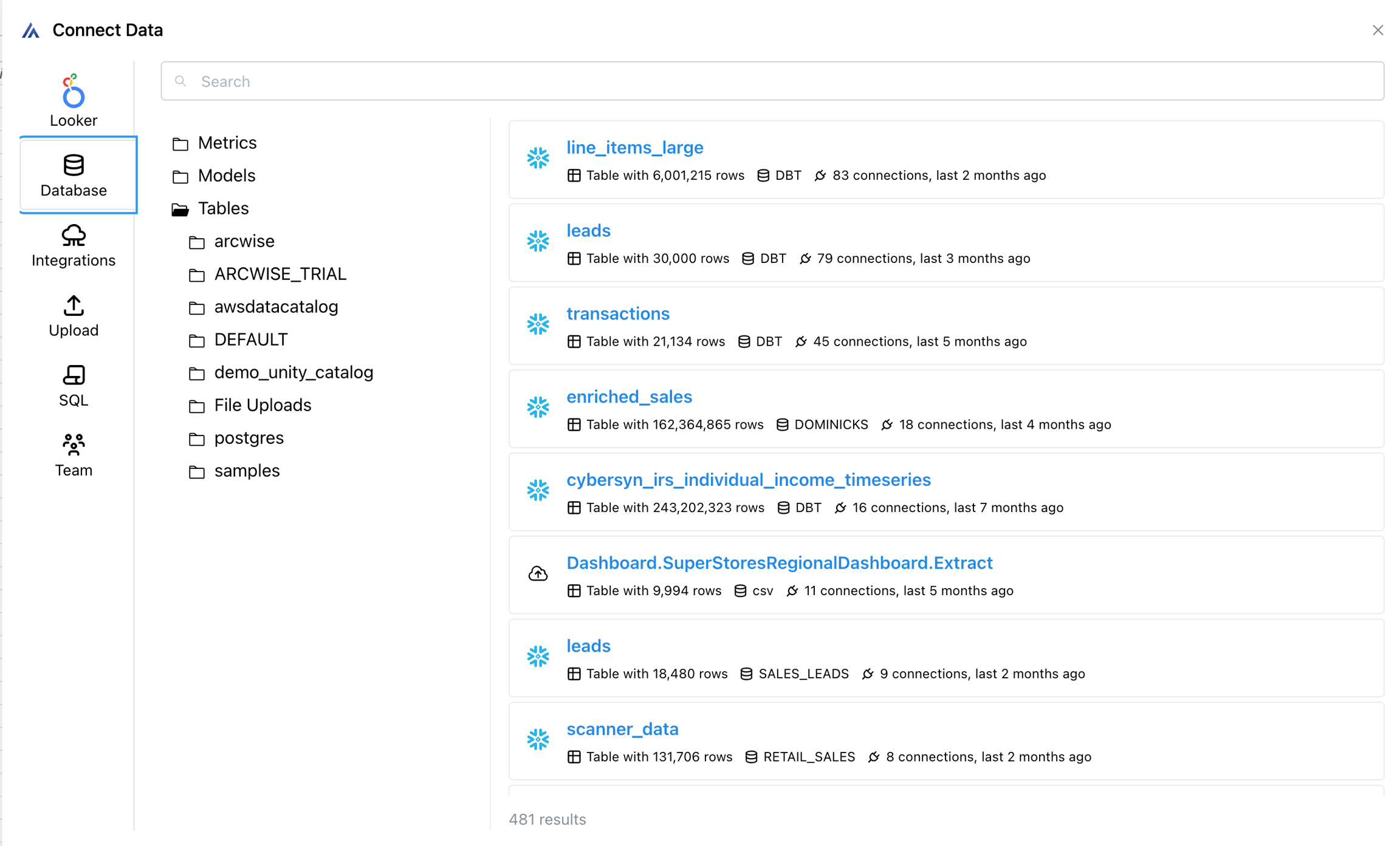Open the SQL editor icon
The width and height of the screenshot is (1400, 846).
[74, 375]
